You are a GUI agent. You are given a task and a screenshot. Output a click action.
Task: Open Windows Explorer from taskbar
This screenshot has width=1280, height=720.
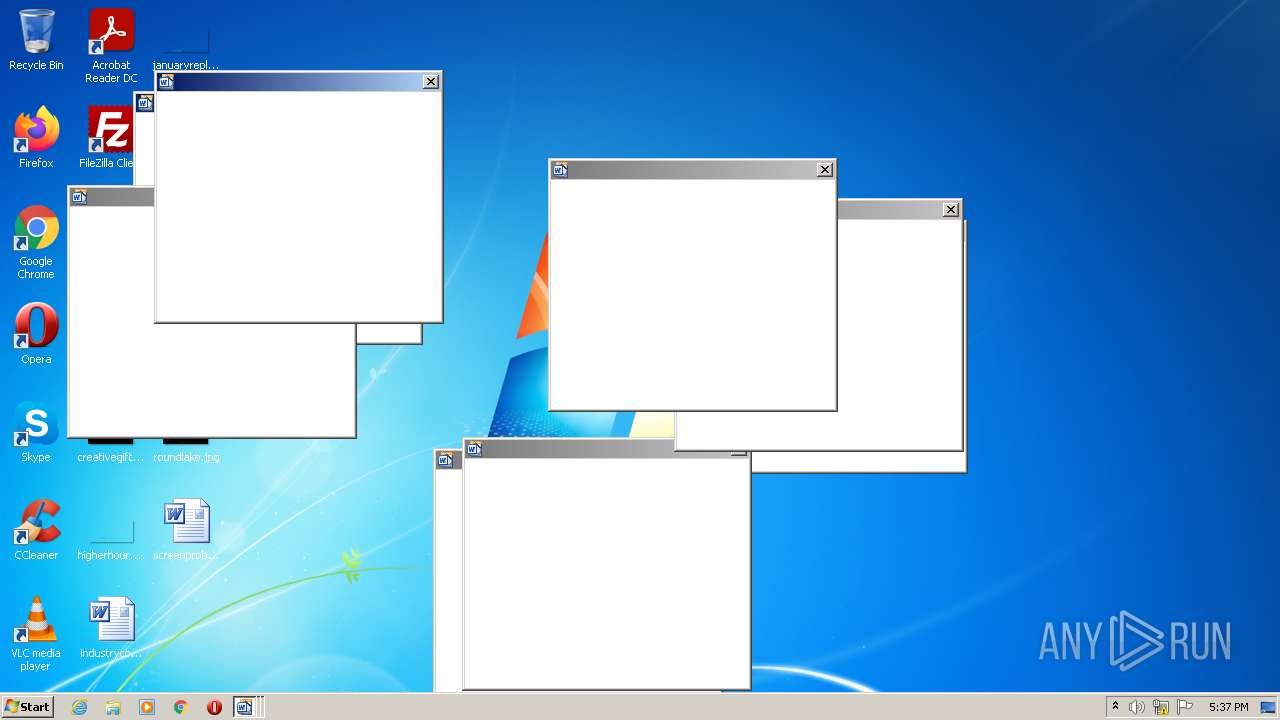113,707
